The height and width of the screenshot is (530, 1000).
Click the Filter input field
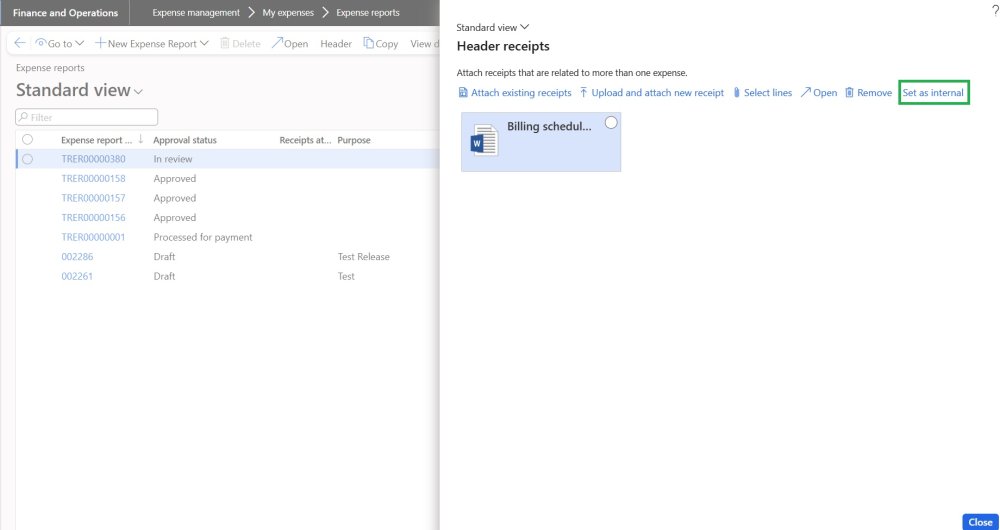[87, 117]
